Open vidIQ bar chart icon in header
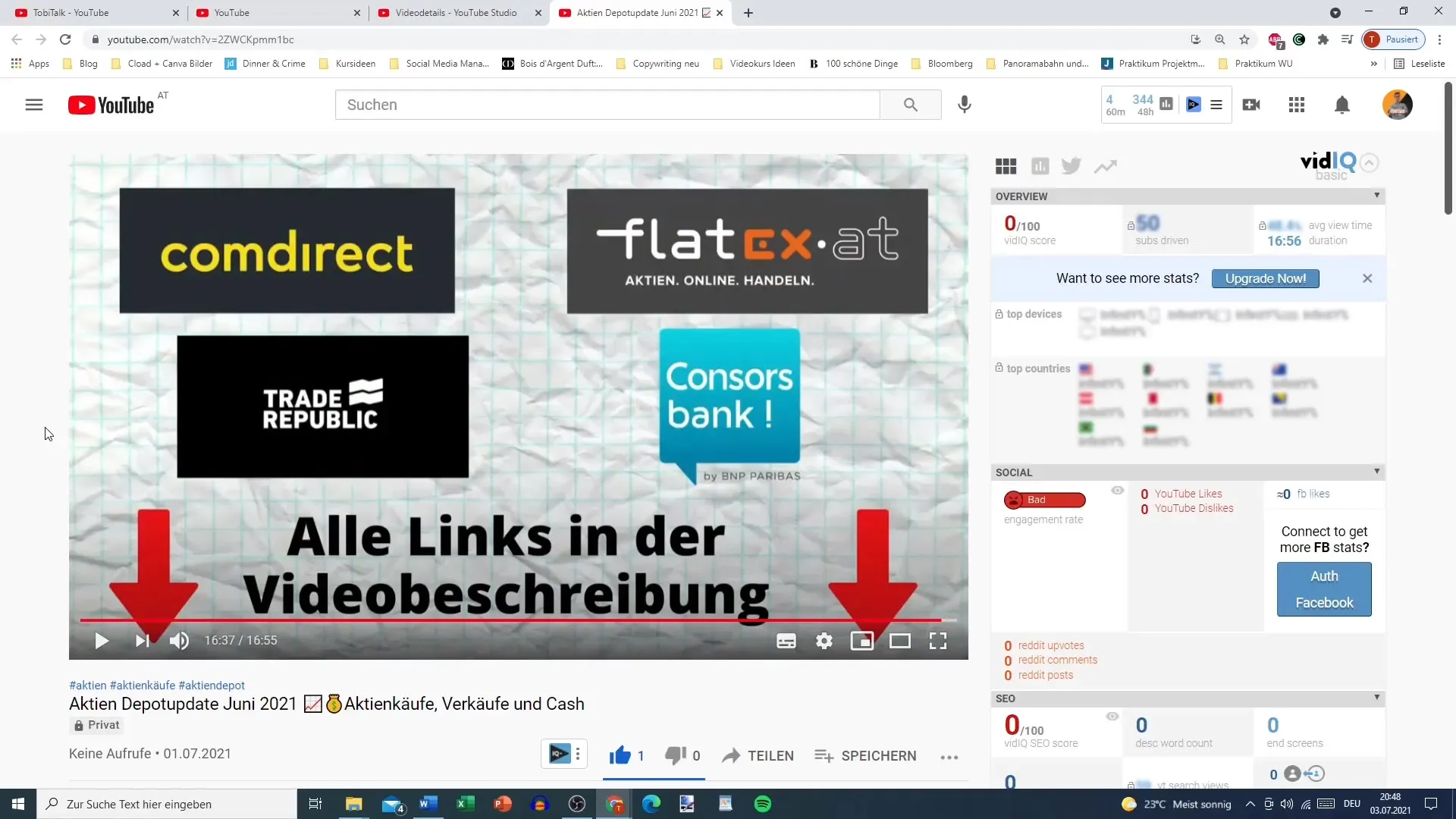The width and height of the screenshot is (1456, 819). [x=1166, y=104]
